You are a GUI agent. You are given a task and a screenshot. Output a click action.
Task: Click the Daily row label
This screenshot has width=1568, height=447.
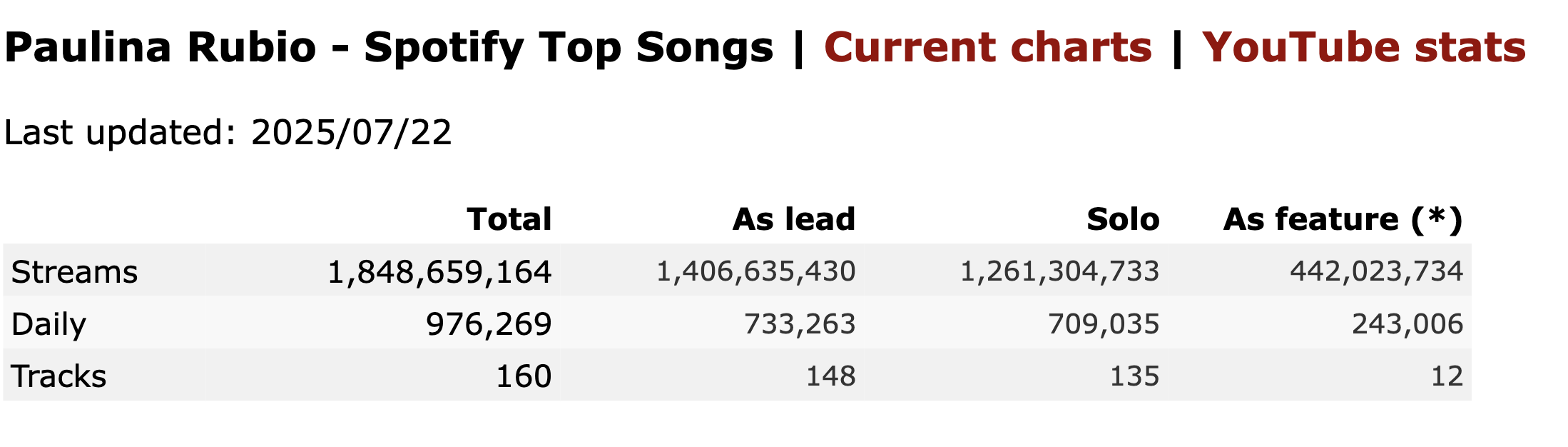[x=49, y=324]
